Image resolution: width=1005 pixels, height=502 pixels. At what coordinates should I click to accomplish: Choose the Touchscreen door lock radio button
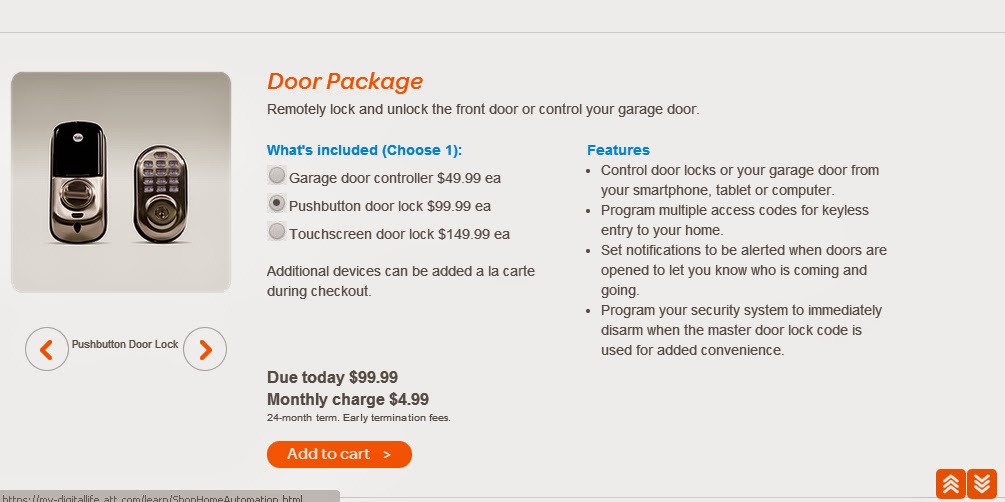(277, 232)
